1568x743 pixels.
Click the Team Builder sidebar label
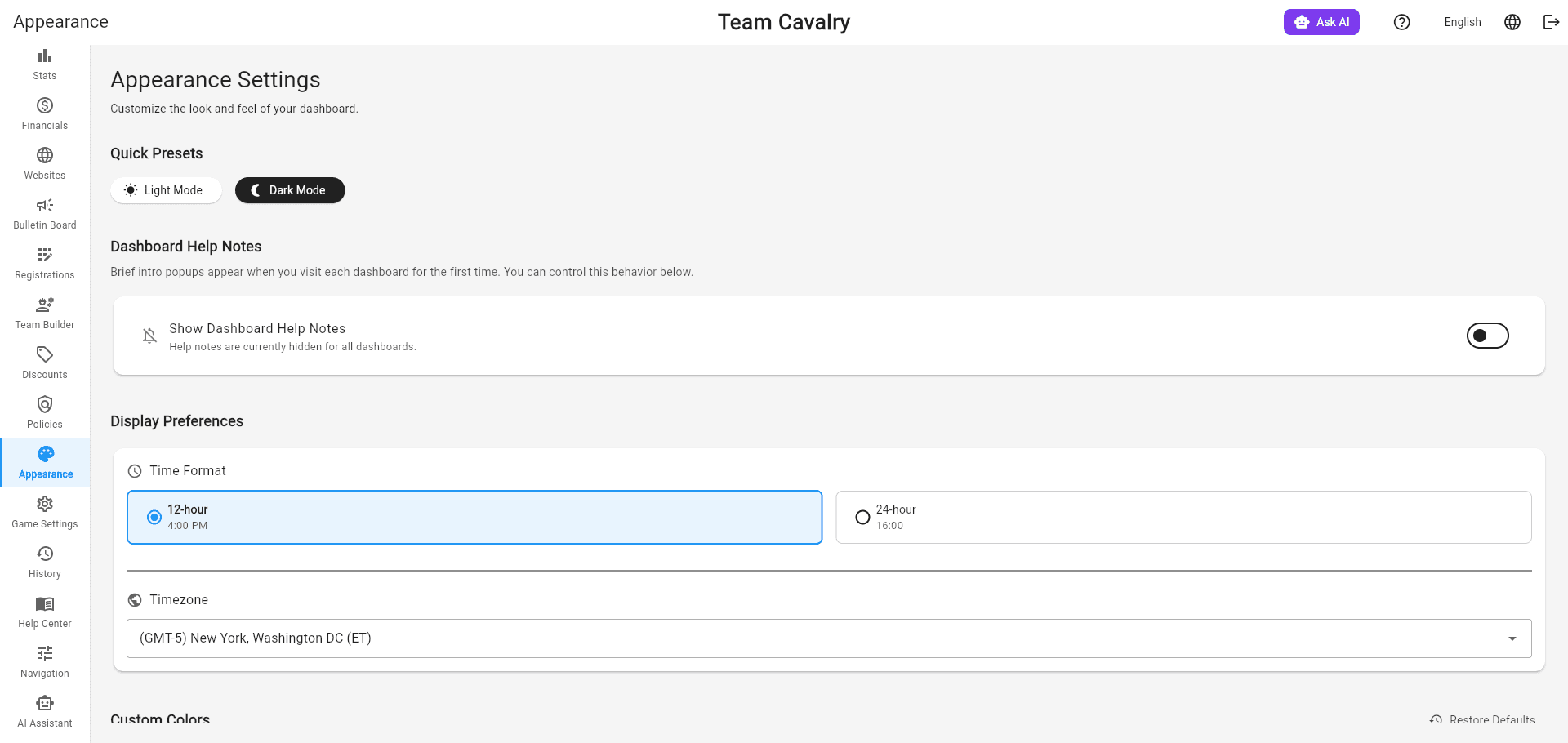pos(45,325)
